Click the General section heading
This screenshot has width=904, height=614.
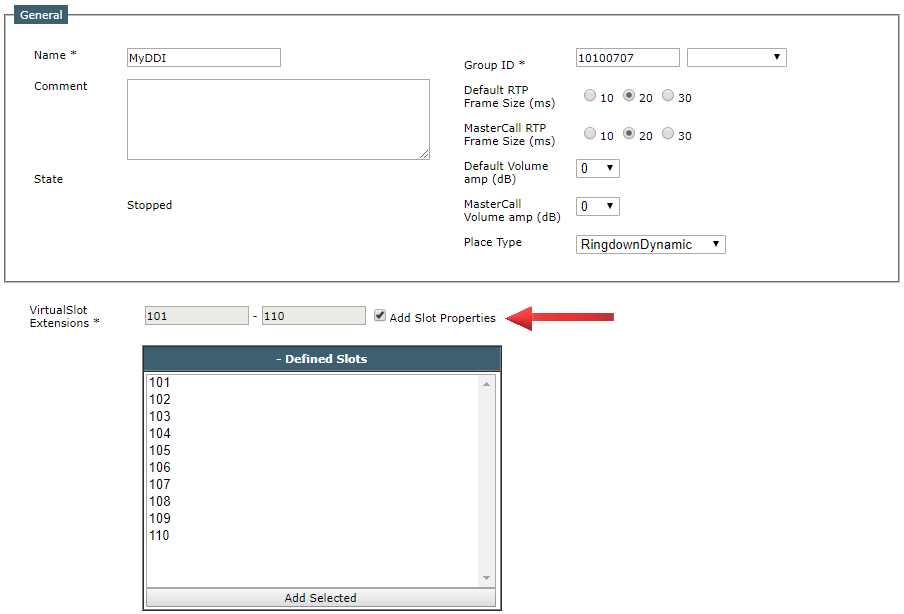click(x=41, y=15)
